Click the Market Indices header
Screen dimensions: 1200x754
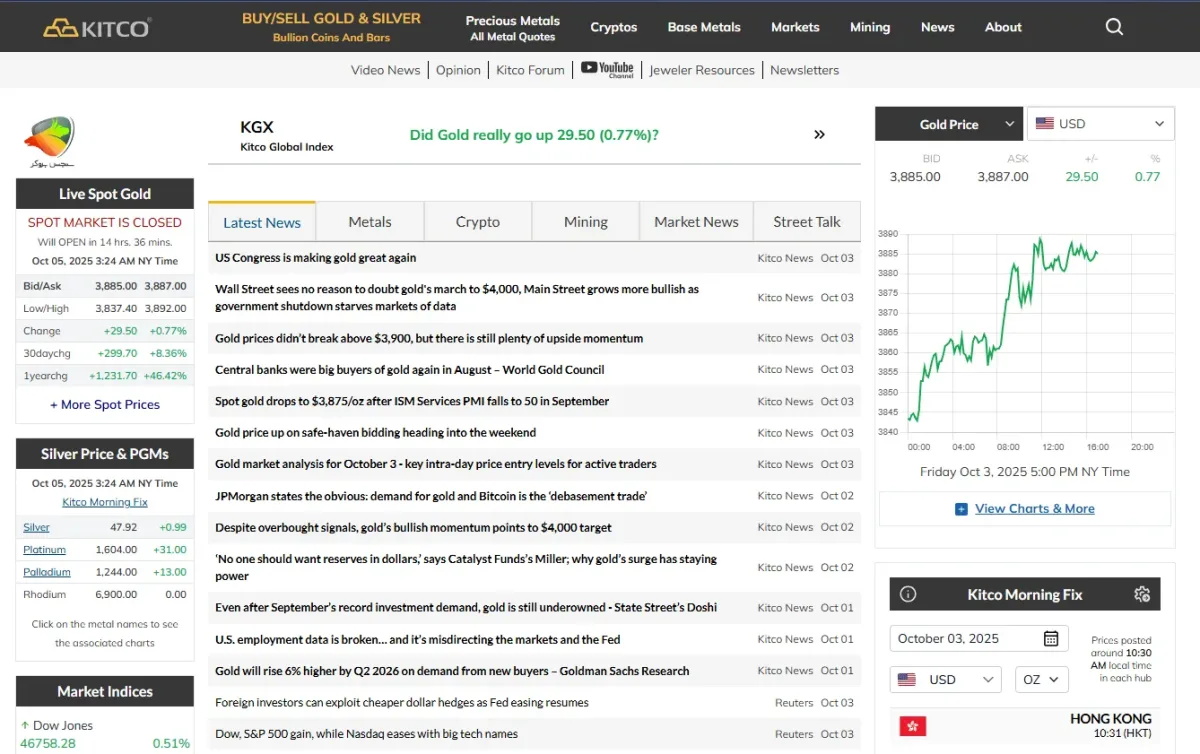tap(105, 691)
